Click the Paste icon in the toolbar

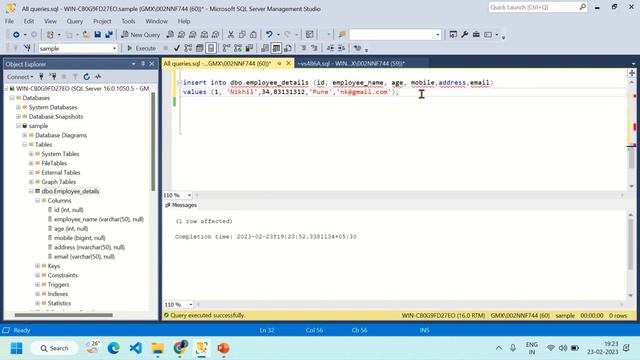(x=253, y=35)
